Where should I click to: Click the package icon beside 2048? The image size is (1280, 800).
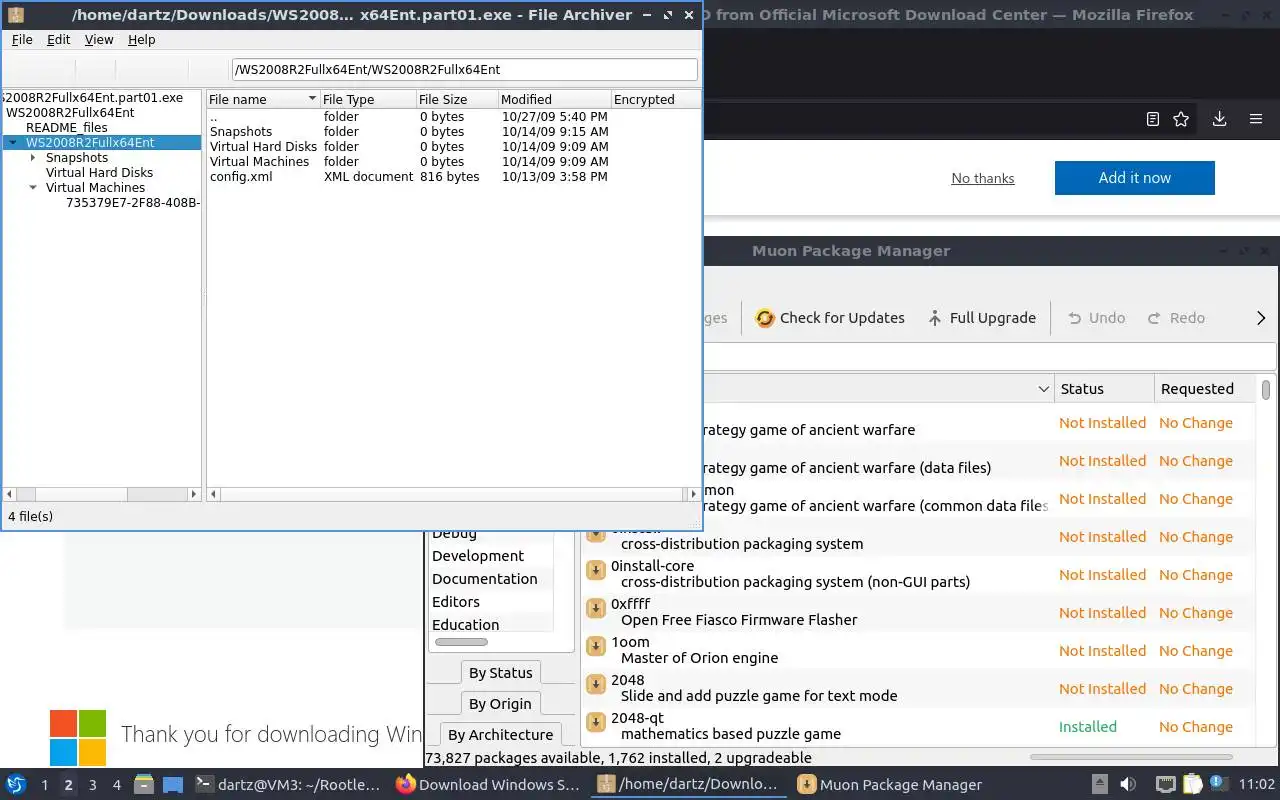tap(595, 683)
